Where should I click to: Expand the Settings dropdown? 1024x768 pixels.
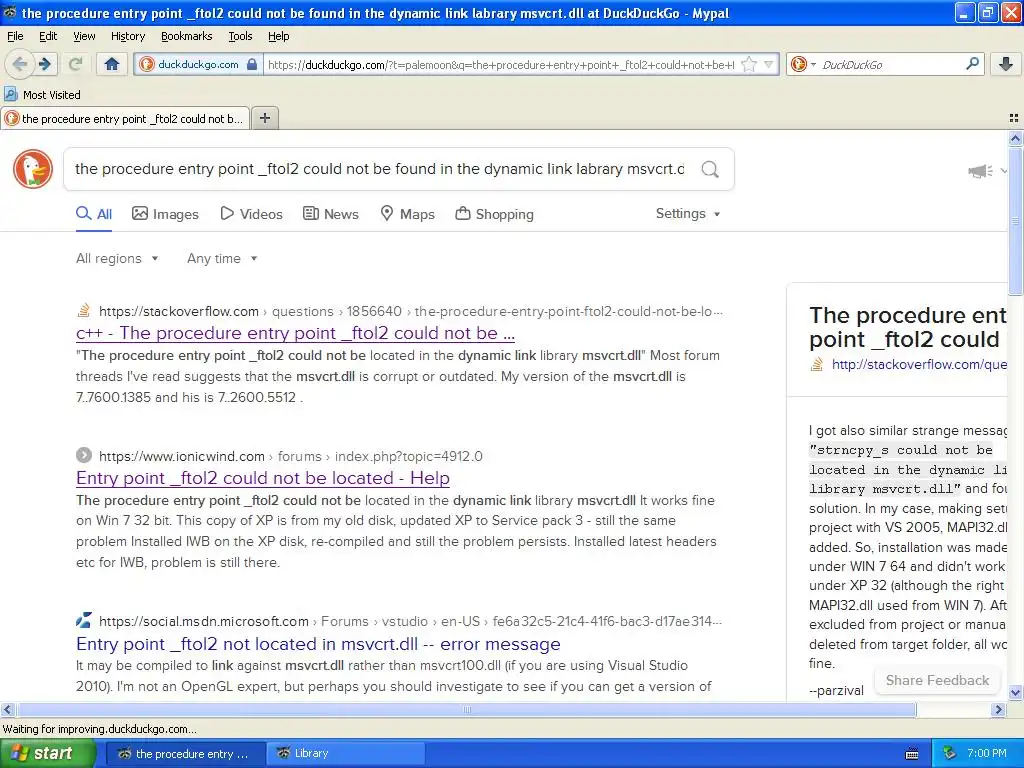[x=688, y=214]
